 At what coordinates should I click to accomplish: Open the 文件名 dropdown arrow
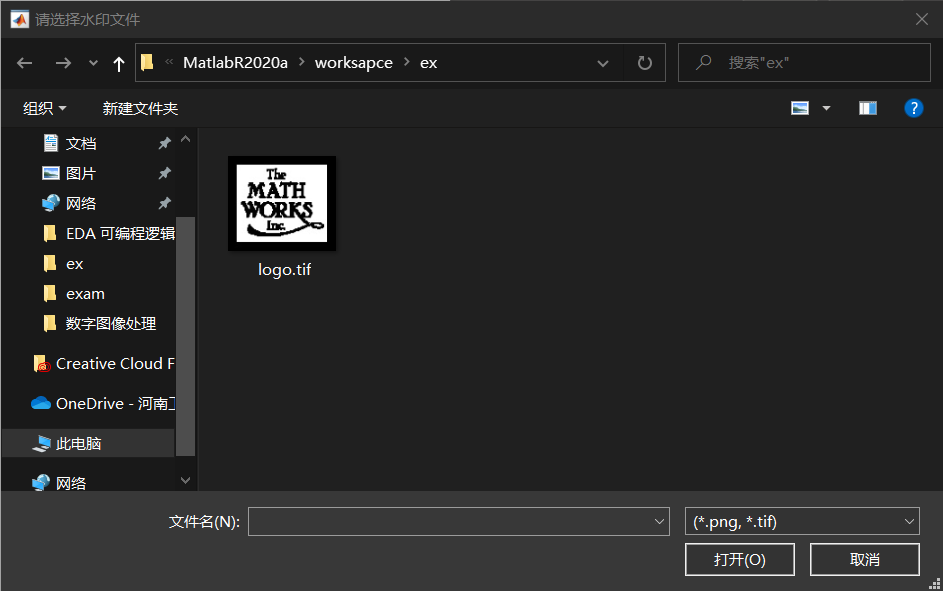pyautogui.click(x=659, y=521)
